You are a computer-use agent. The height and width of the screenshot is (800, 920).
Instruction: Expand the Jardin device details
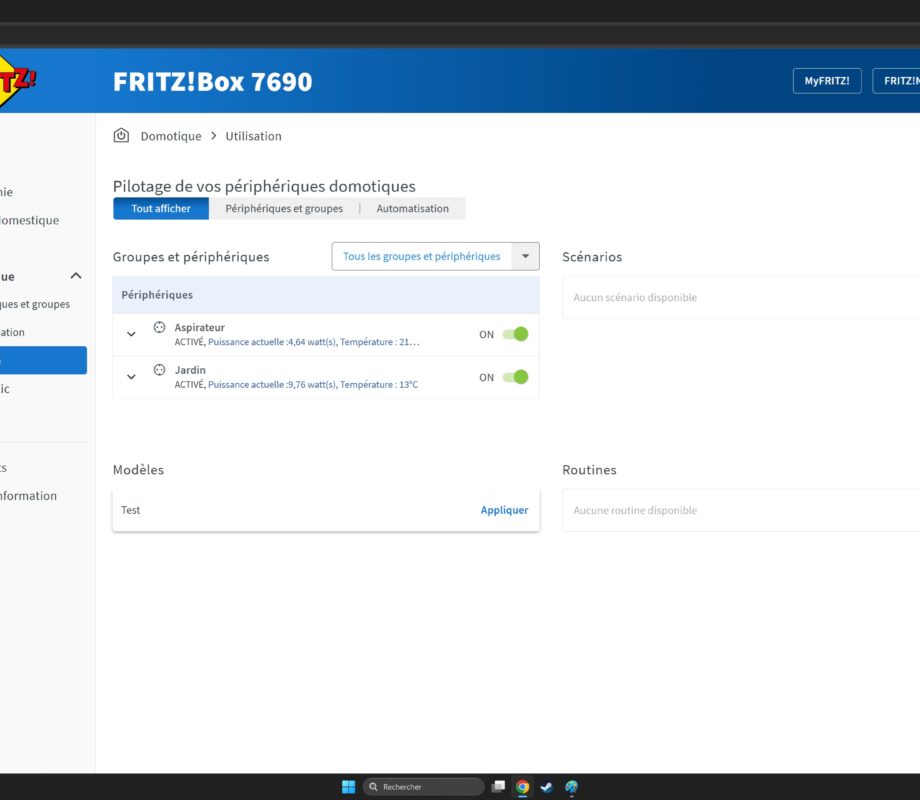131,377
